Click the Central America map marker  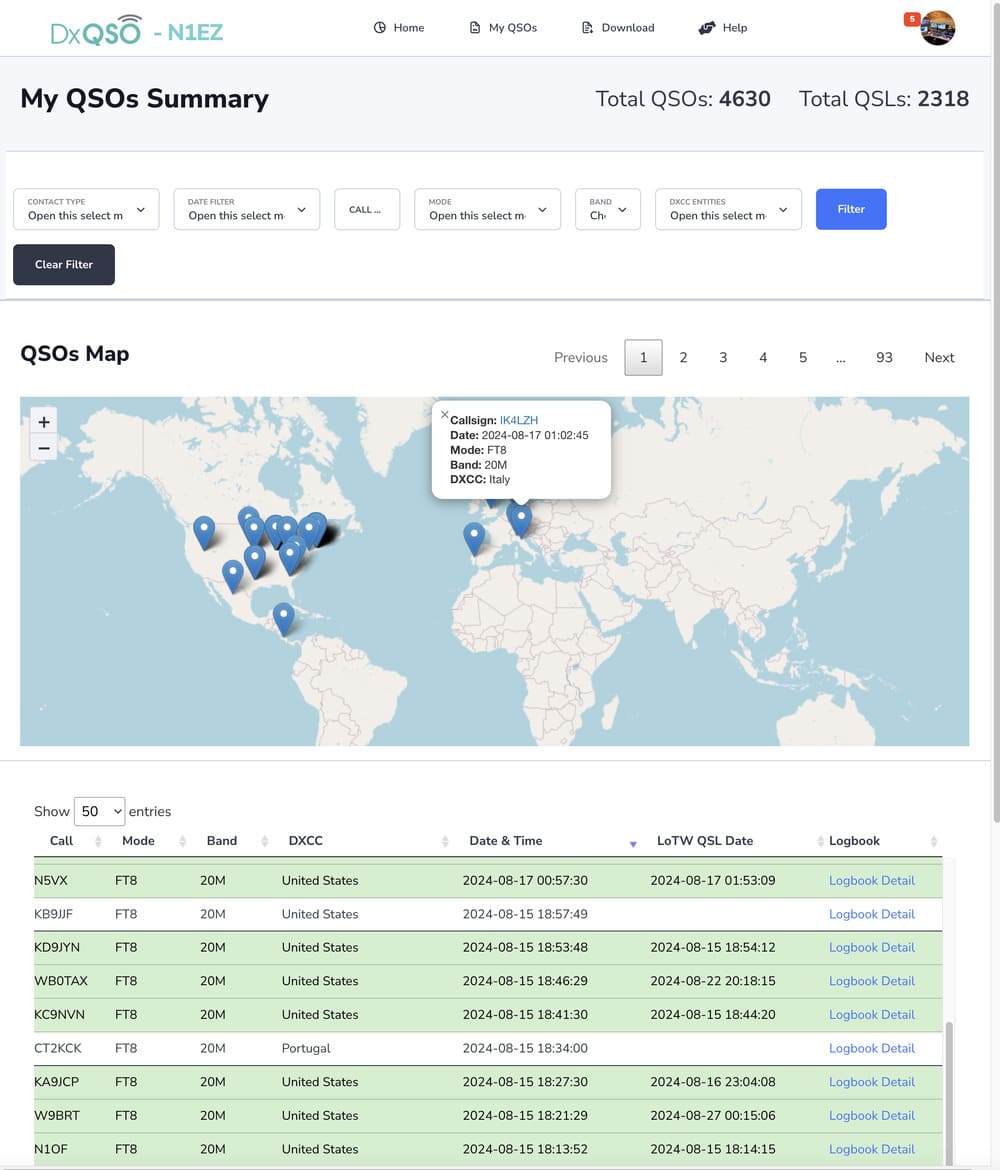tap(284, 619)
